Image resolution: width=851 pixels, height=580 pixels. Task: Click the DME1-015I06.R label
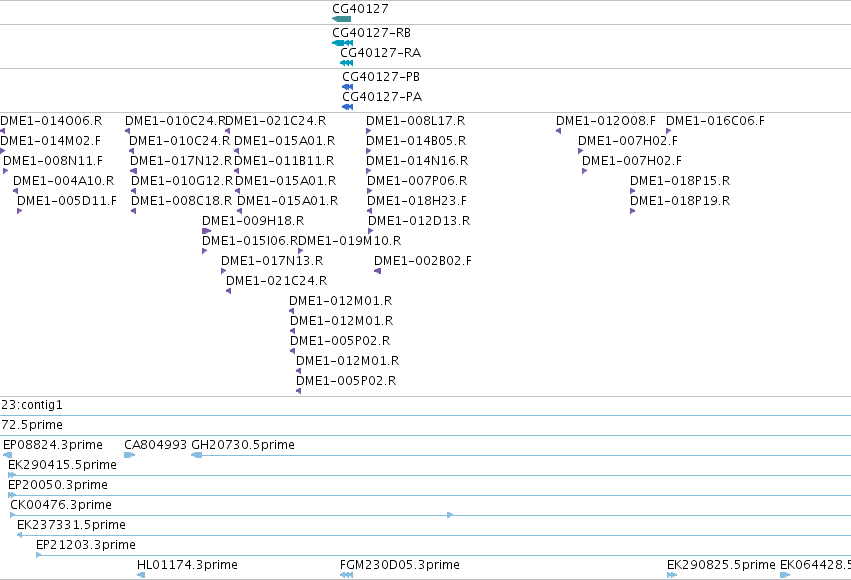coord(250,240)
